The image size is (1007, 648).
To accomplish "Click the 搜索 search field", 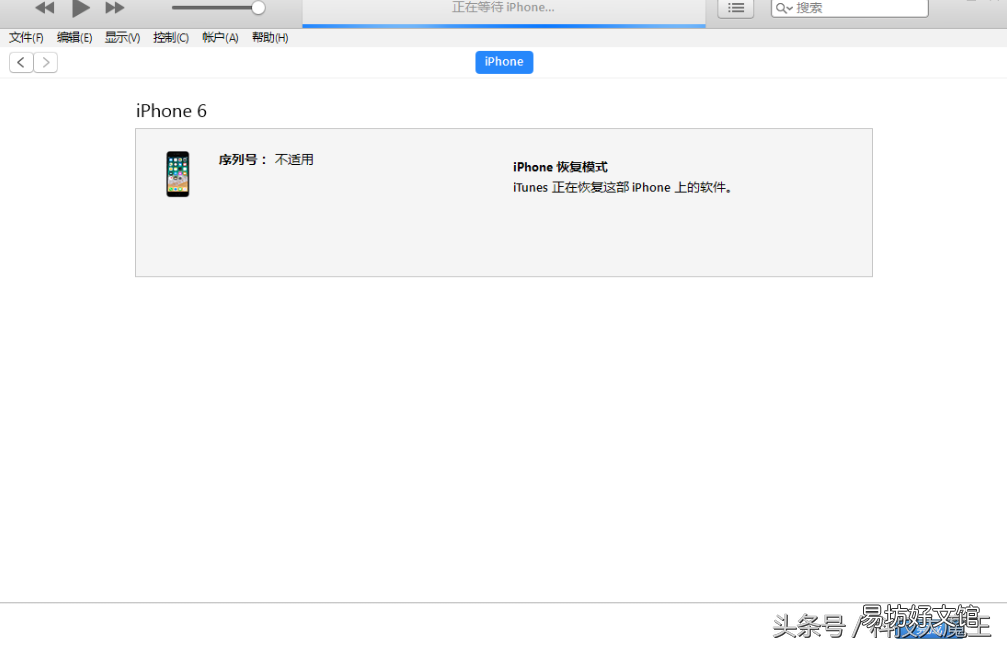I will pyautogui.click(x=850, y=8).
